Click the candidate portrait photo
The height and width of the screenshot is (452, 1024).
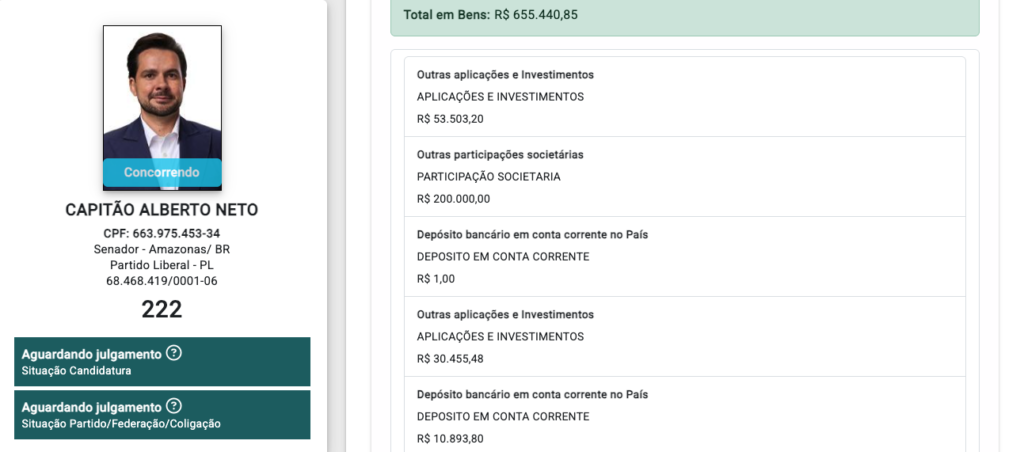point(162,108)
